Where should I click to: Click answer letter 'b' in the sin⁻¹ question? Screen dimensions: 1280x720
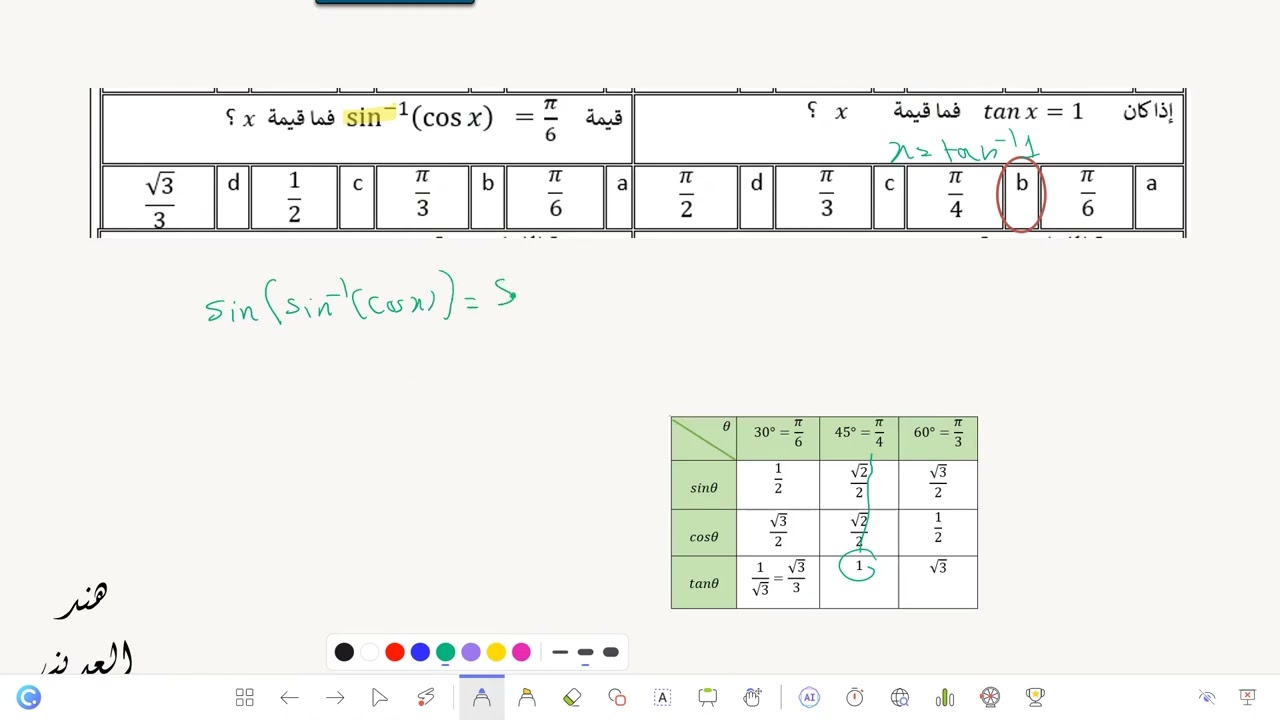(488, 184)
